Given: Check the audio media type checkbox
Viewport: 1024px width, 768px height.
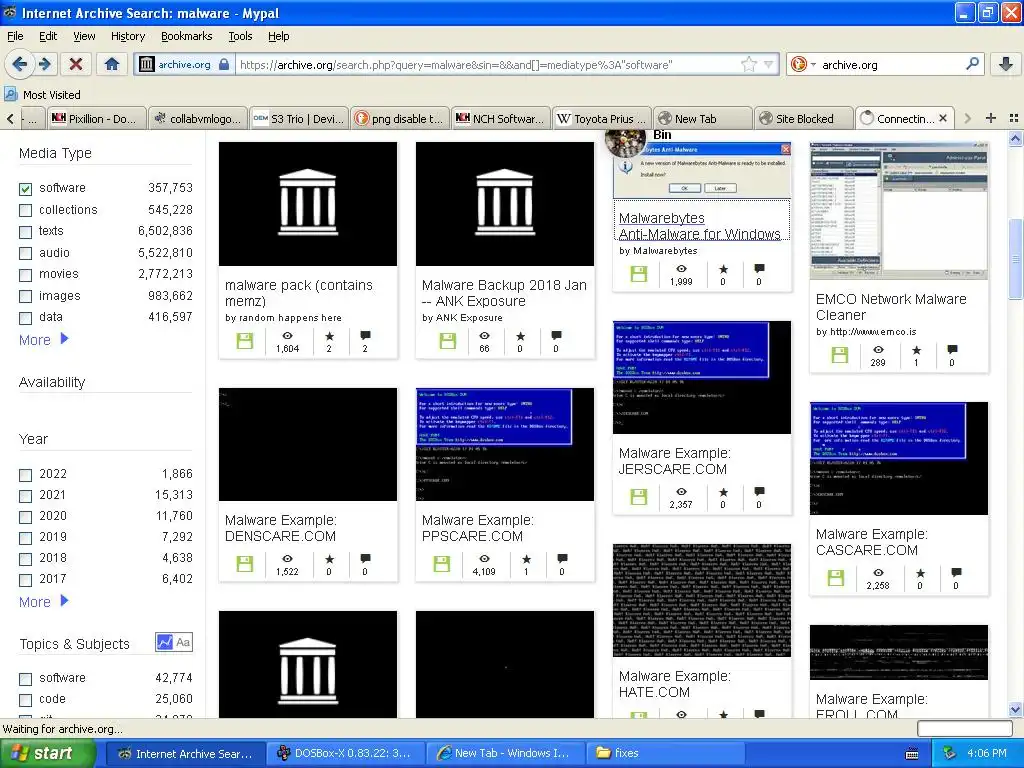Looking at the screenshot, I should 25,253.
